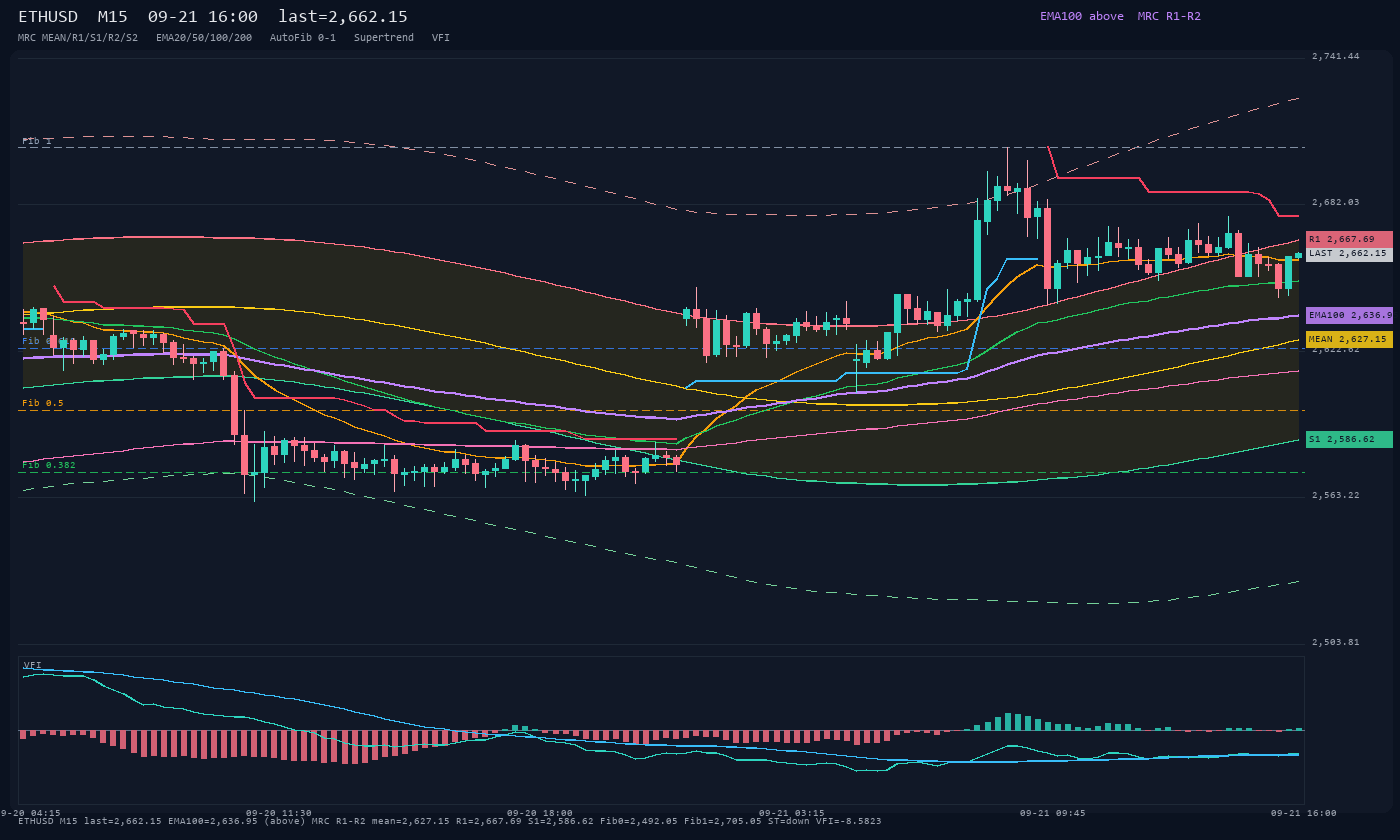
Task: Click the R1 2,667.69 price tag
Action: pos(1349,239)
